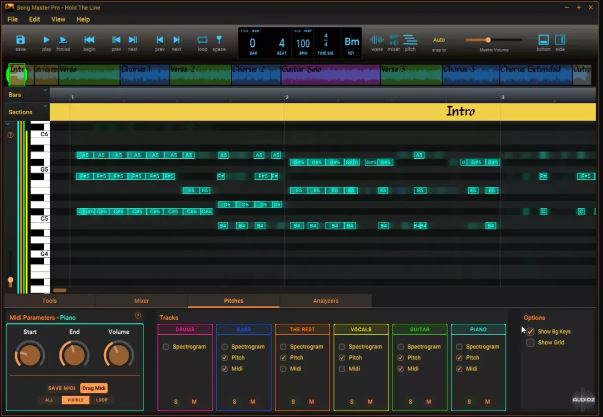603x417 pixels.
Task: Click the Start knob in Midi Parameters
Action: tap(30, 354)
